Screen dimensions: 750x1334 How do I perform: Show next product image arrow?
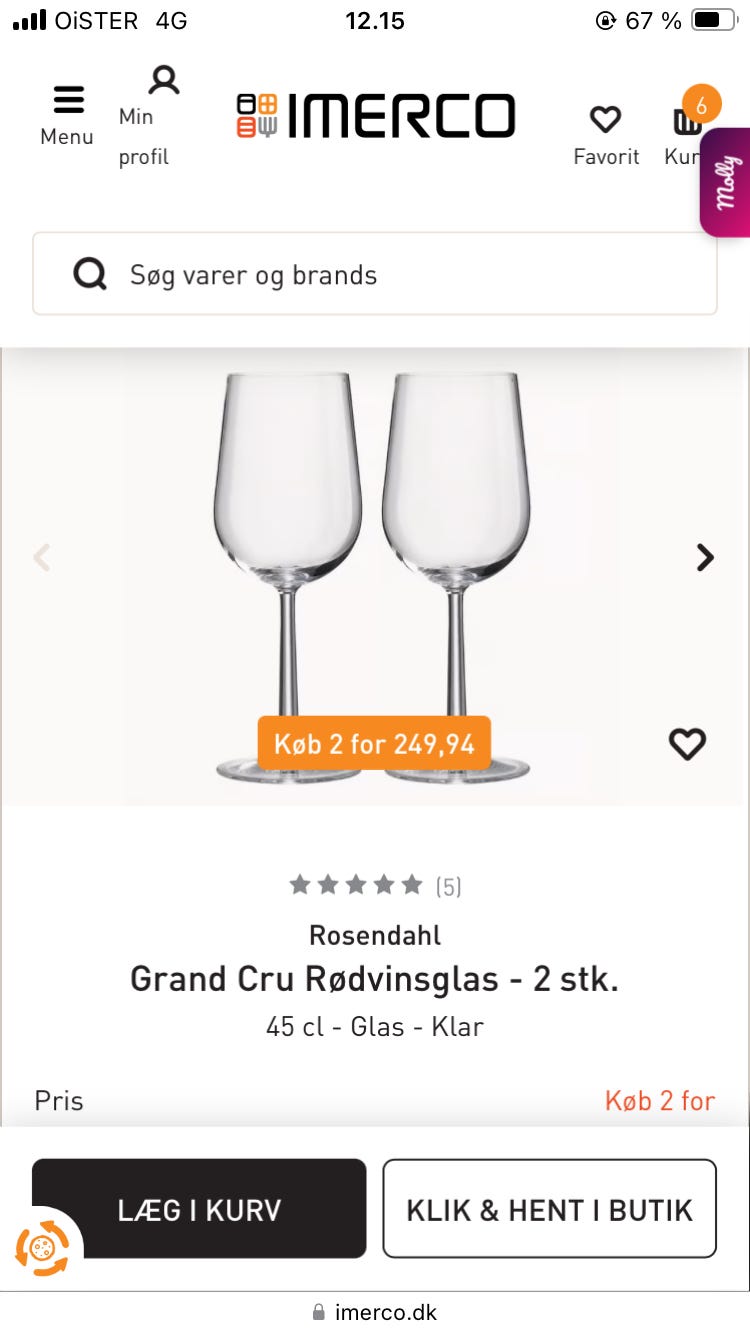705,557
